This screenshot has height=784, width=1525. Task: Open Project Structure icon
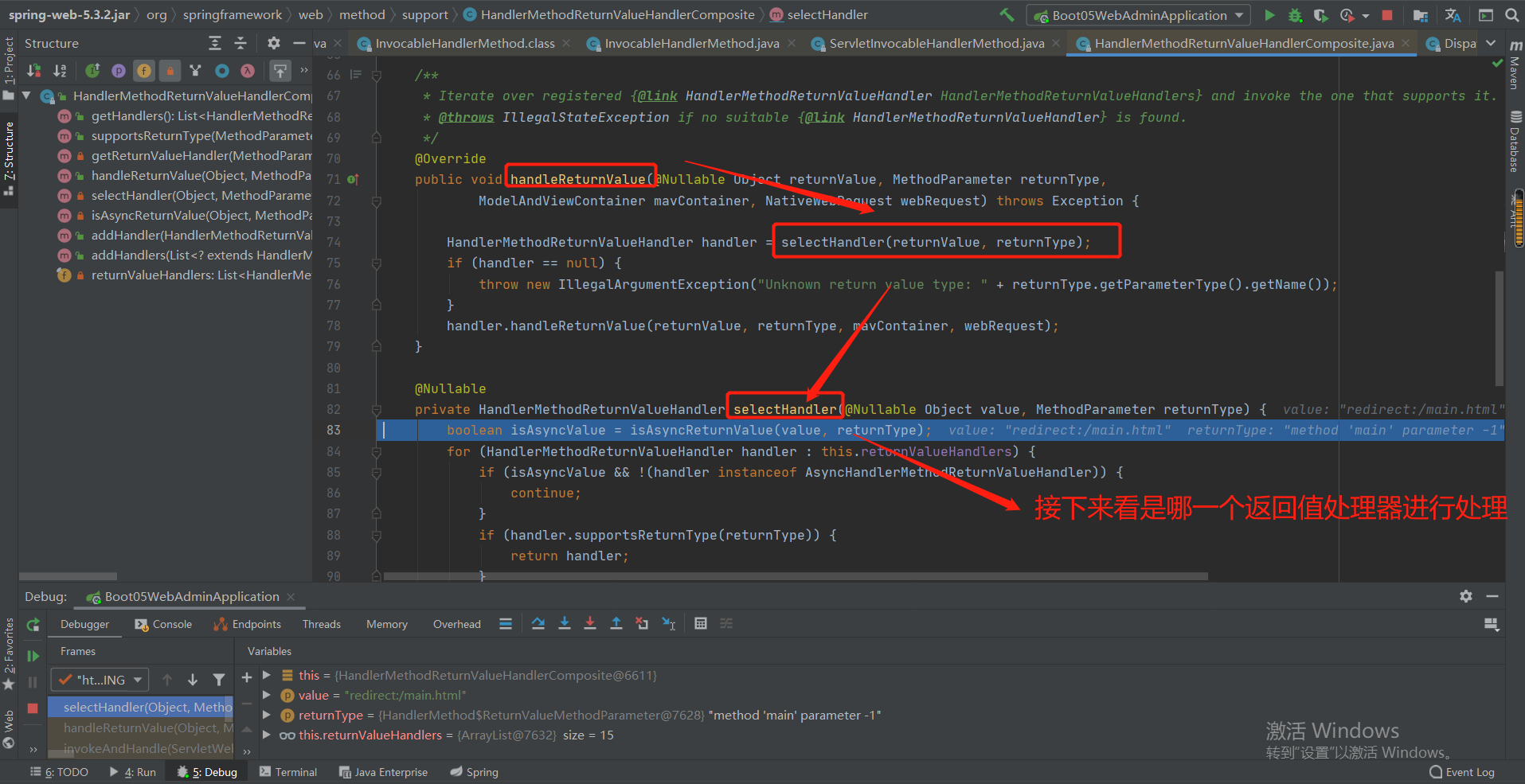1421,15
